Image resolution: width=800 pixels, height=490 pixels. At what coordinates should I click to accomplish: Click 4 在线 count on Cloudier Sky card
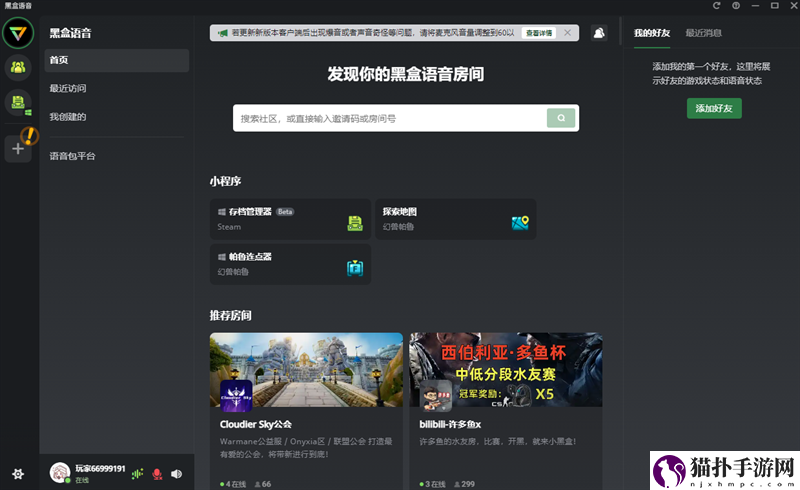coord(233,484)
